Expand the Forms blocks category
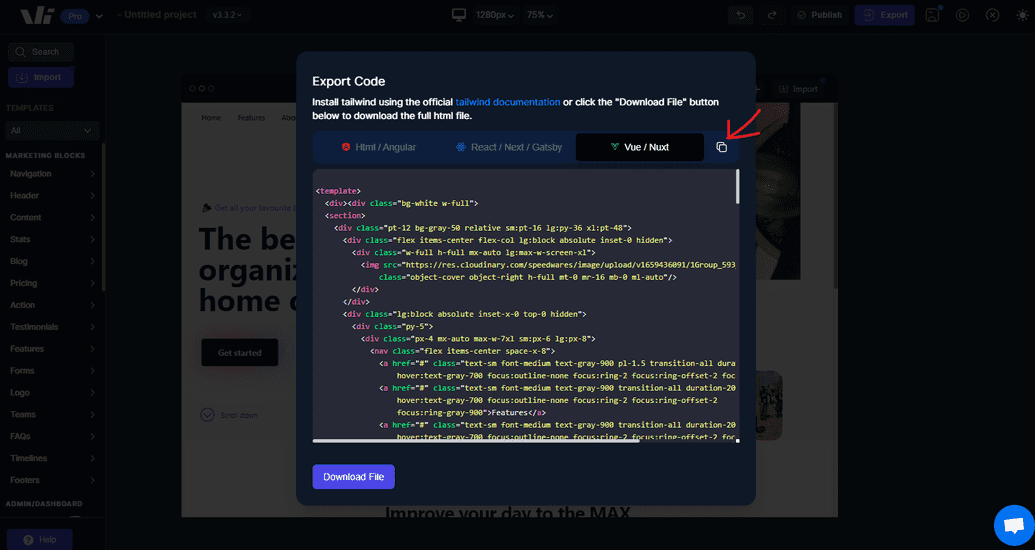Screen dimensions: 1035x550 pos(51,370)
